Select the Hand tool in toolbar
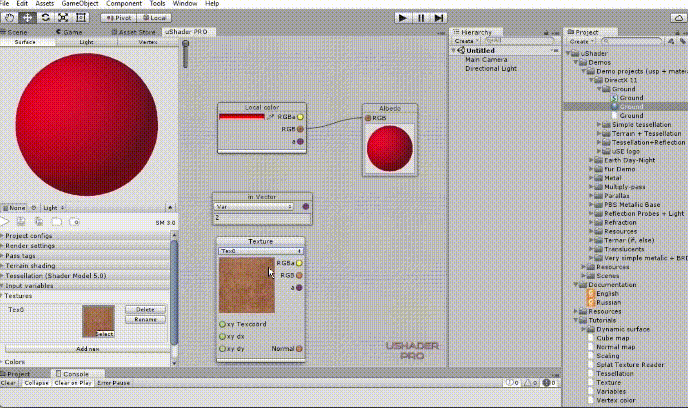 9,18
